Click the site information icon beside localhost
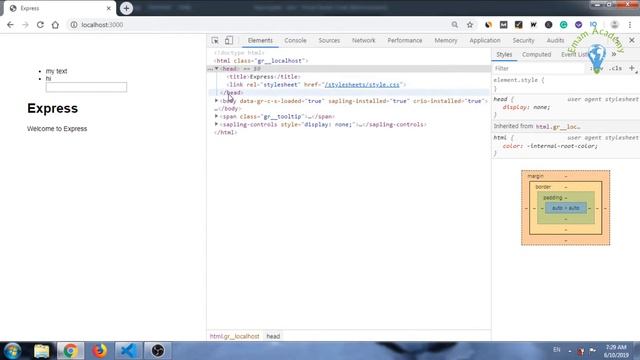640x360 pixels. (x=73, y=25)
